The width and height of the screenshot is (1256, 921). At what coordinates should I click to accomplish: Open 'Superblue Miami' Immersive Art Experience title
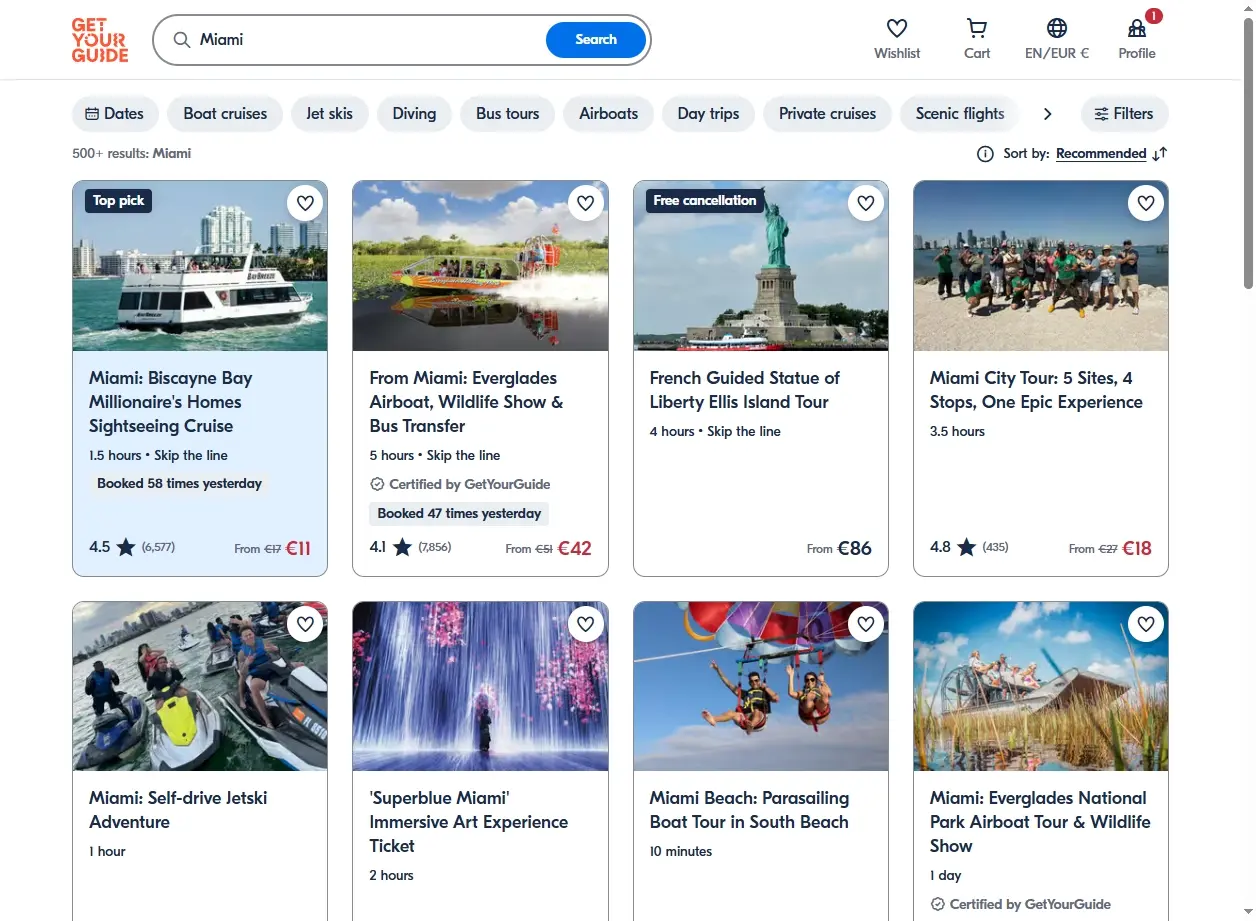coord(468,822)
